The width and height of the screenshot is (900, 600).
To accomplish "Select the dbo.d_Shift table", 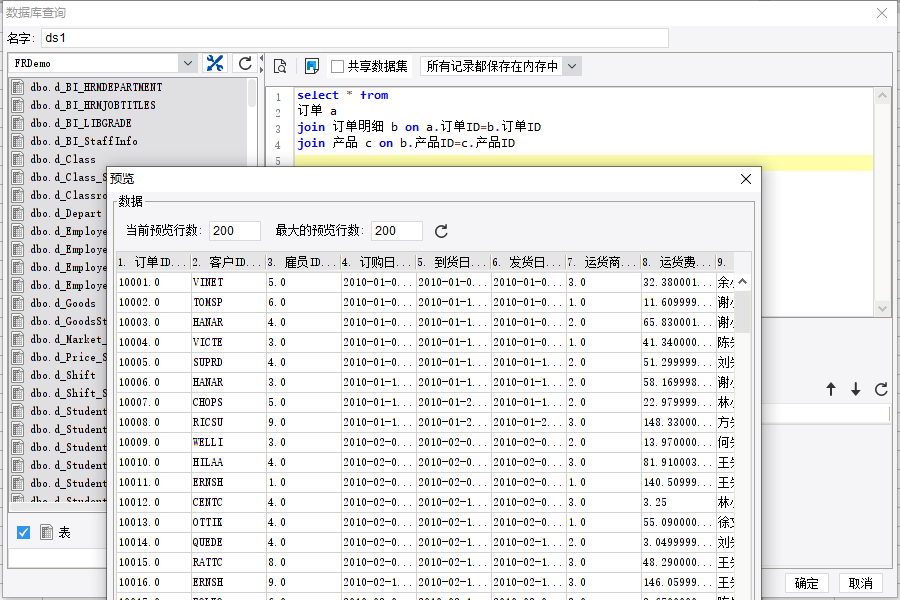I will pos(63,375).
